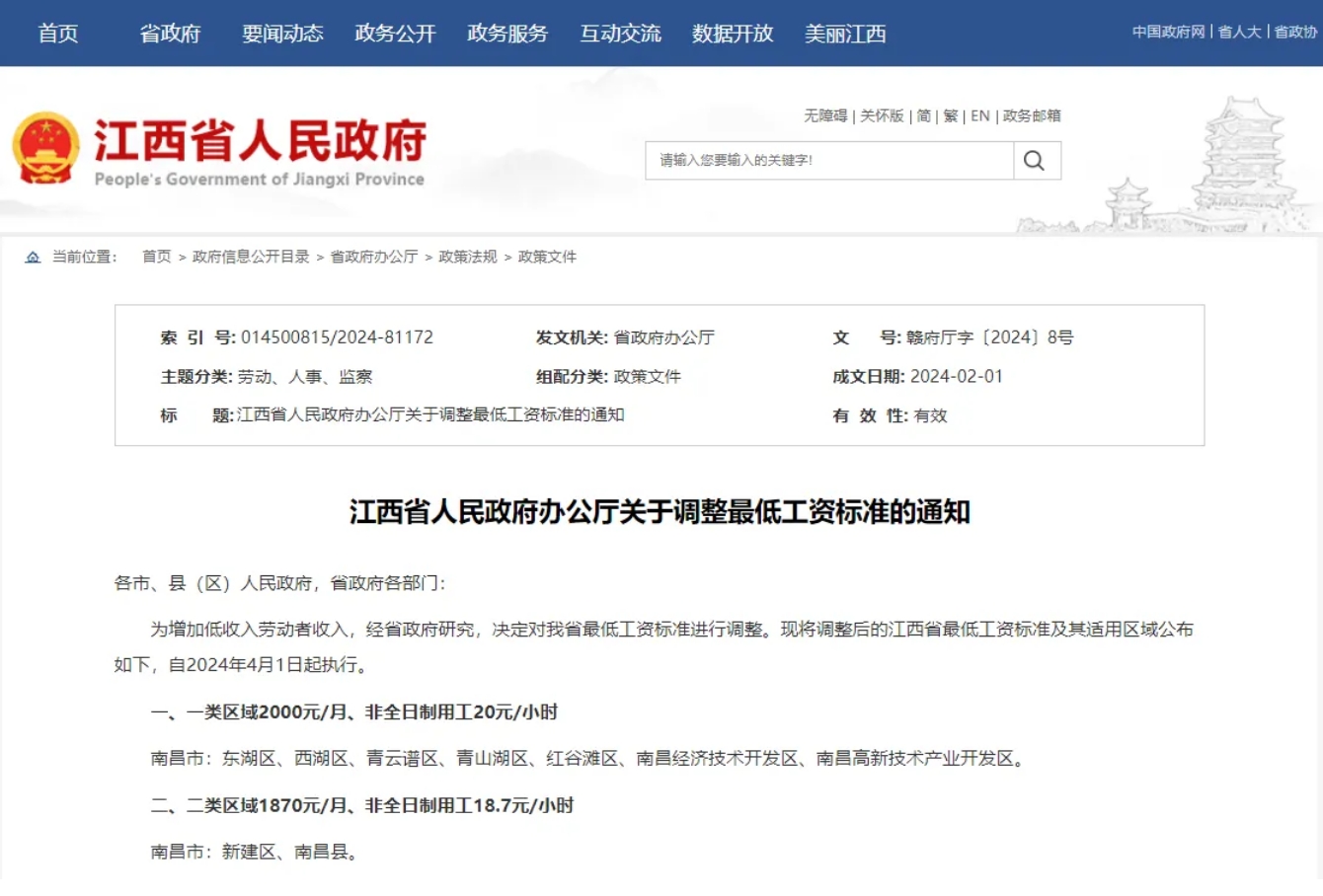Image resolution: width=1323 pixels, height=896 pixels.
Task: Switch to traditional Chinese 繁
Action: [x=951, y=115]
